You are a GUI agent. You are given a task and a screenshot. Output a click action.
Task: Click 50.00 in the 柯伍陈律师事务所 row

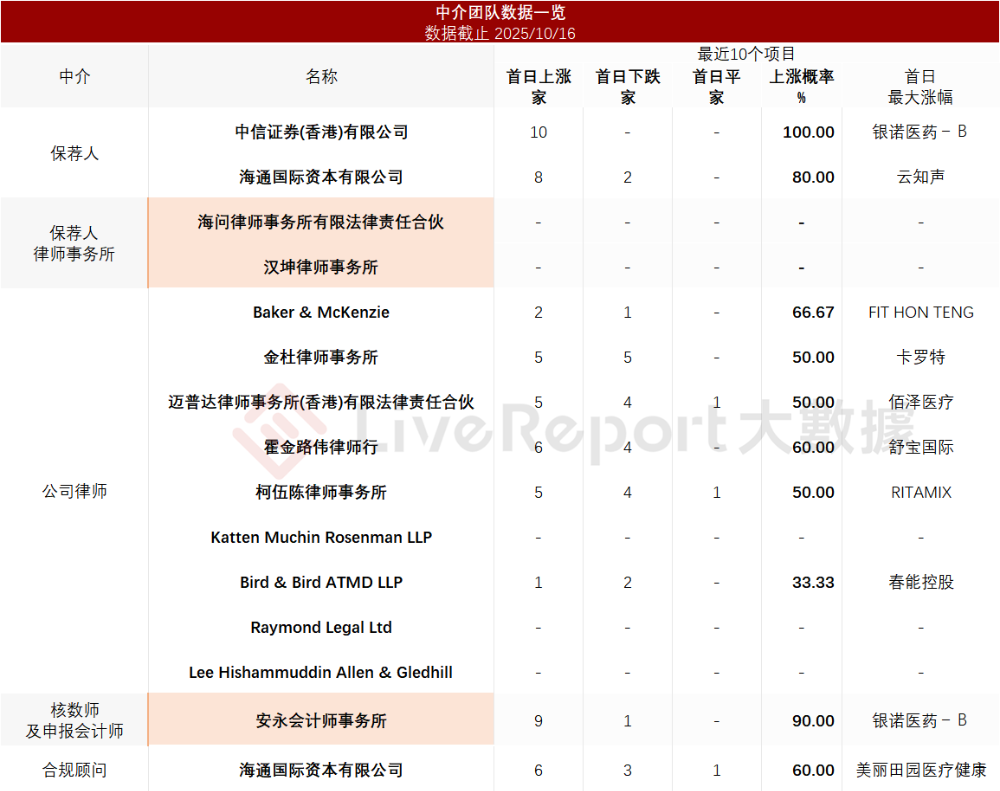pos(813,492)
